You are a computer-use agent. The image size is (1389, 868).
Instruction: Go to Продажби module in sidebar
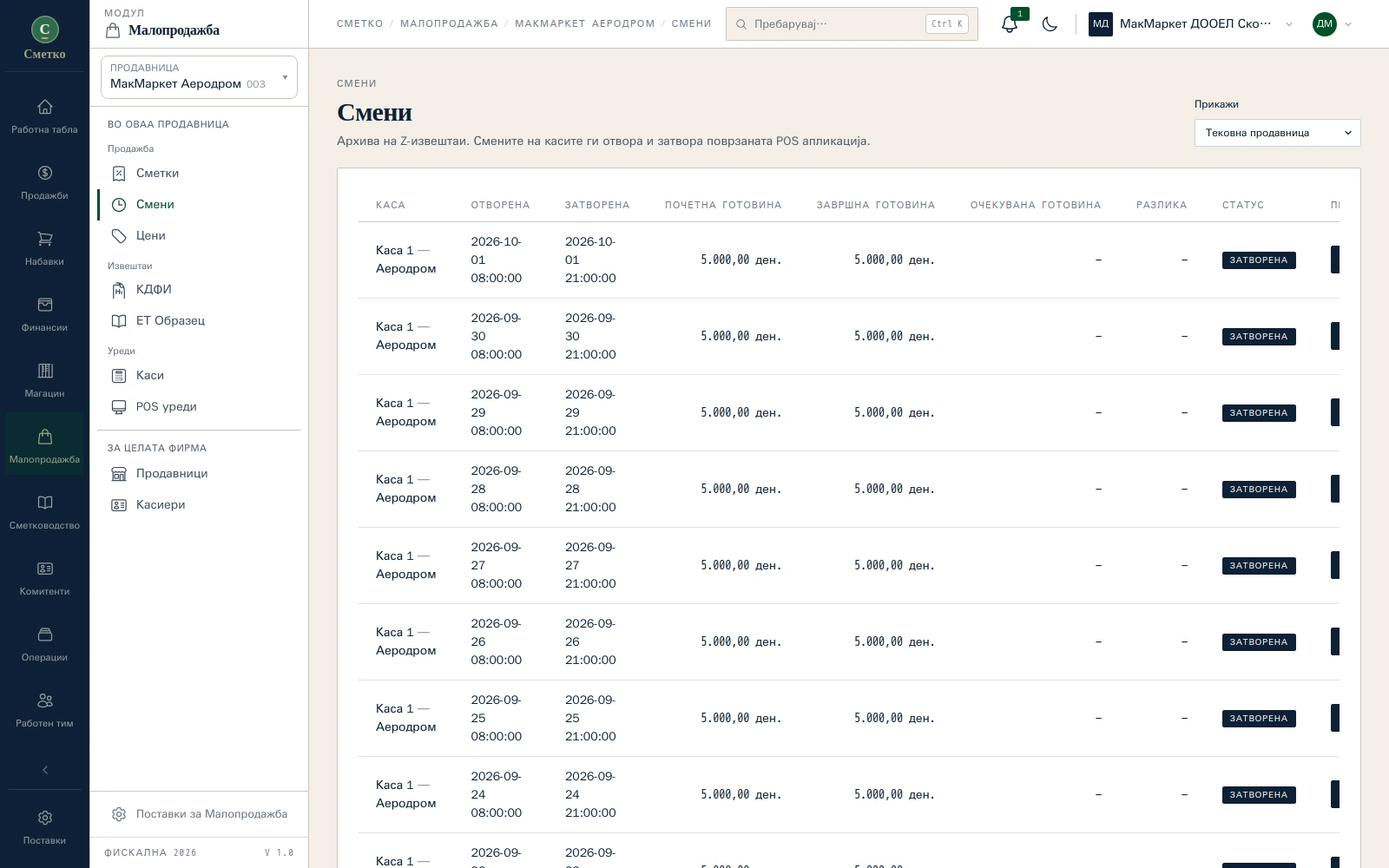click(44, 183)
